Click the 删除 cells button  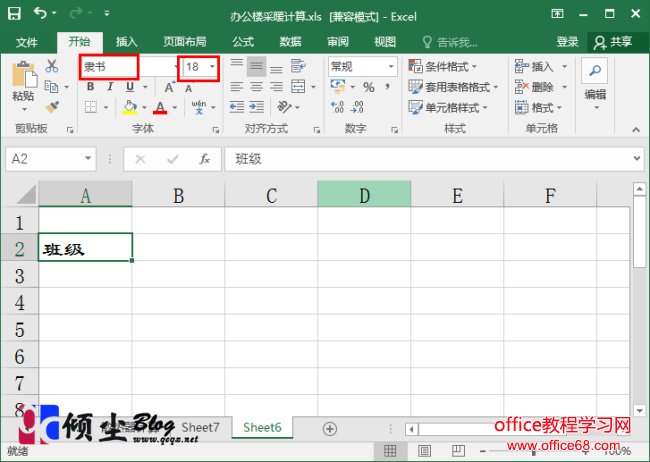click(541, 87)
